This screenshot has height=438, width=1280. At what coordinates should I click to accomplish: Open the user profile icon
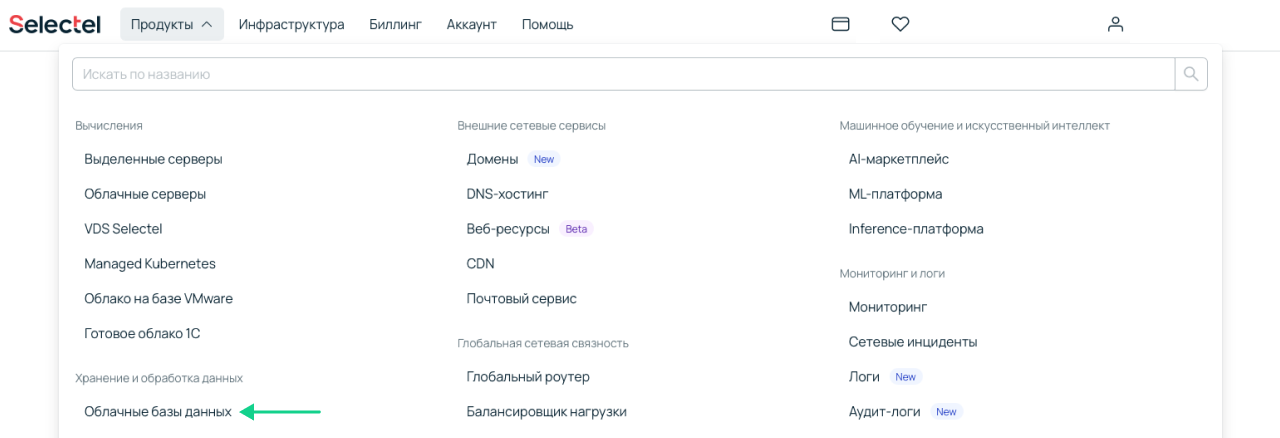(1116, 24)
